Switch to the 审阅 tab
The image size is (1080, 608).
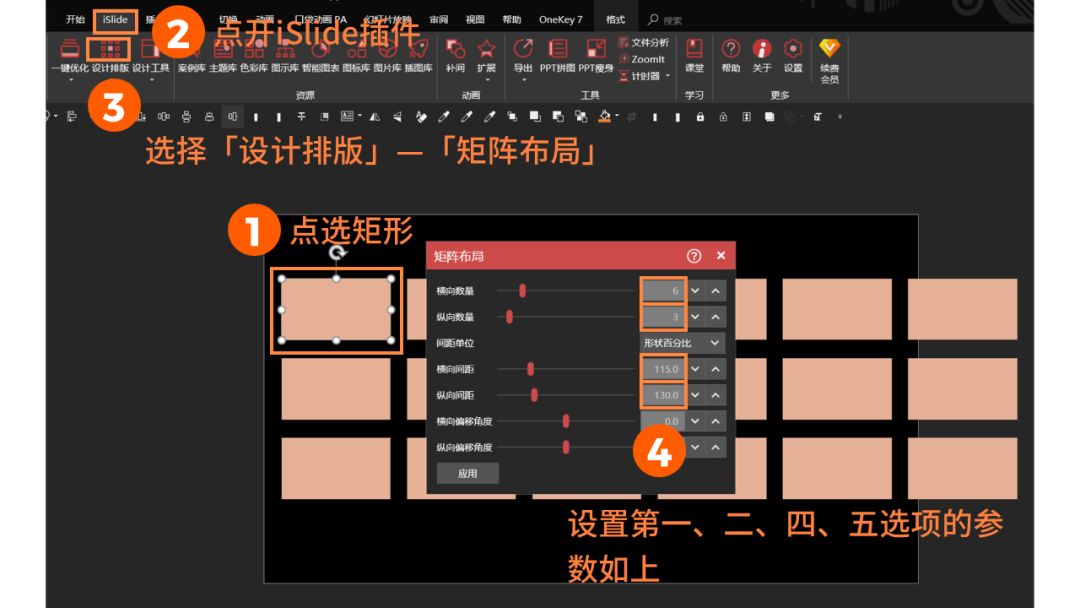click(x=439, y=19)
